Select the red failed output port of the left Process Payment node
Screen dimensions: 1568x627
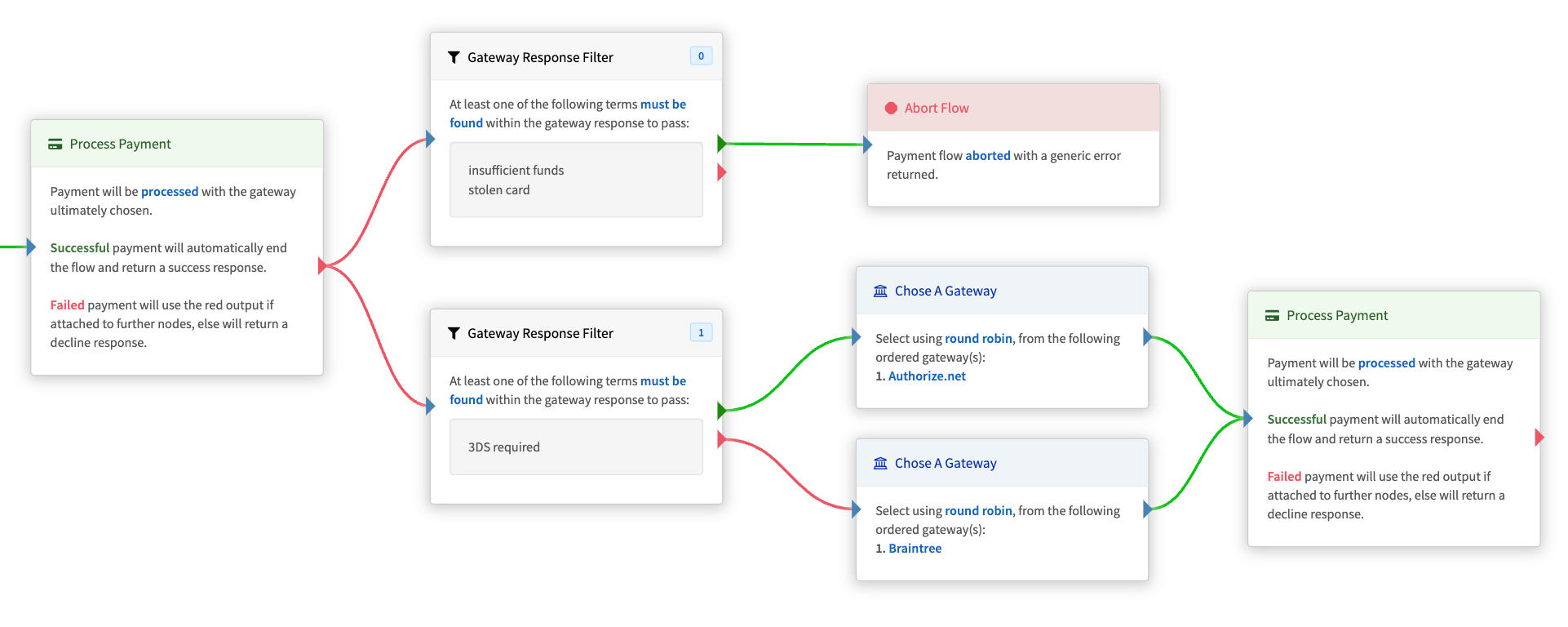coord(322,266)
